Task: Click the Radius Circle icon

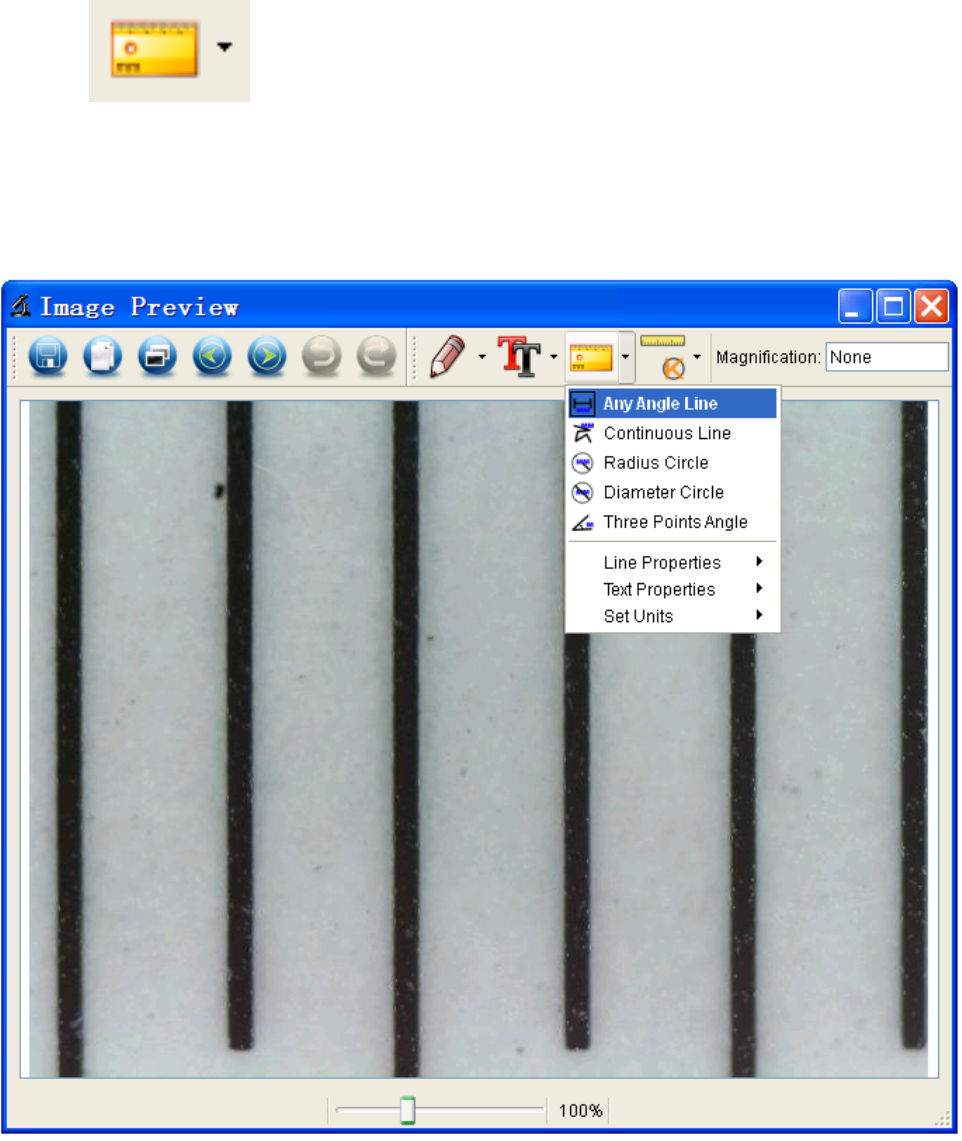Action: point(583,464)
